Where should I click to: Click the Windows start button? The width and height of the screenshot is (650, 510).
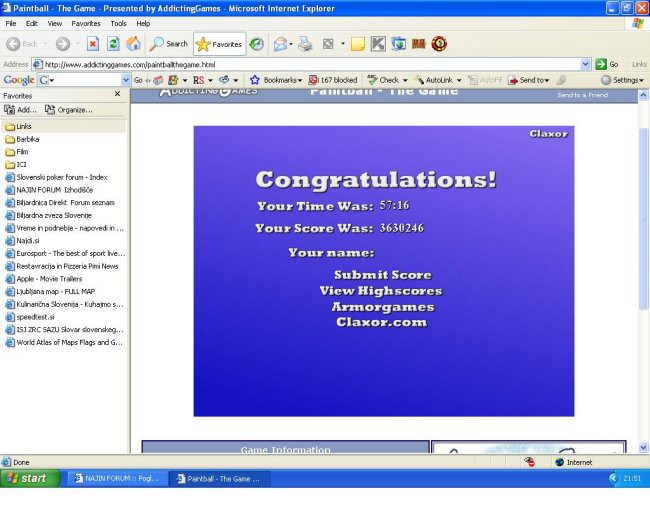click(x=30, y=478)
